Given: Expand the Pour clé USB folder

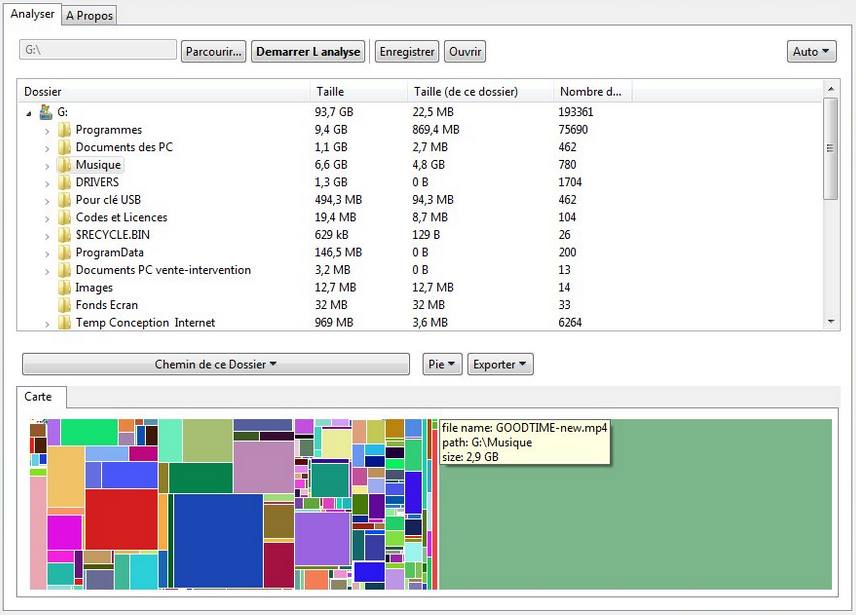Looking at the screenshot, I should click(47, 201).
